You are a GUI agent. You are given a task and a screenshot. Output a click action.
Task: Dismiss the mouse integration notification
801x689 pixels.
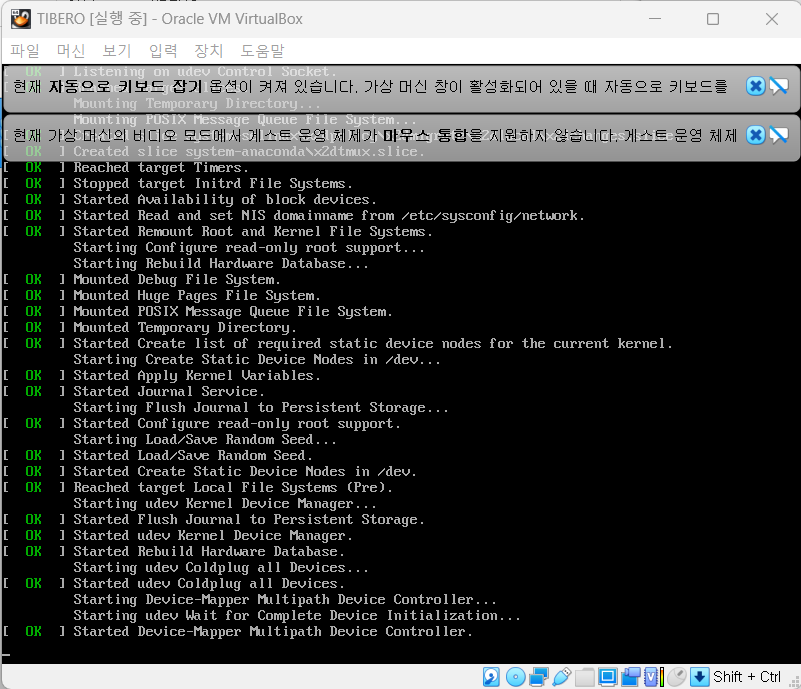pyautogui.click(x=756, y=135)
